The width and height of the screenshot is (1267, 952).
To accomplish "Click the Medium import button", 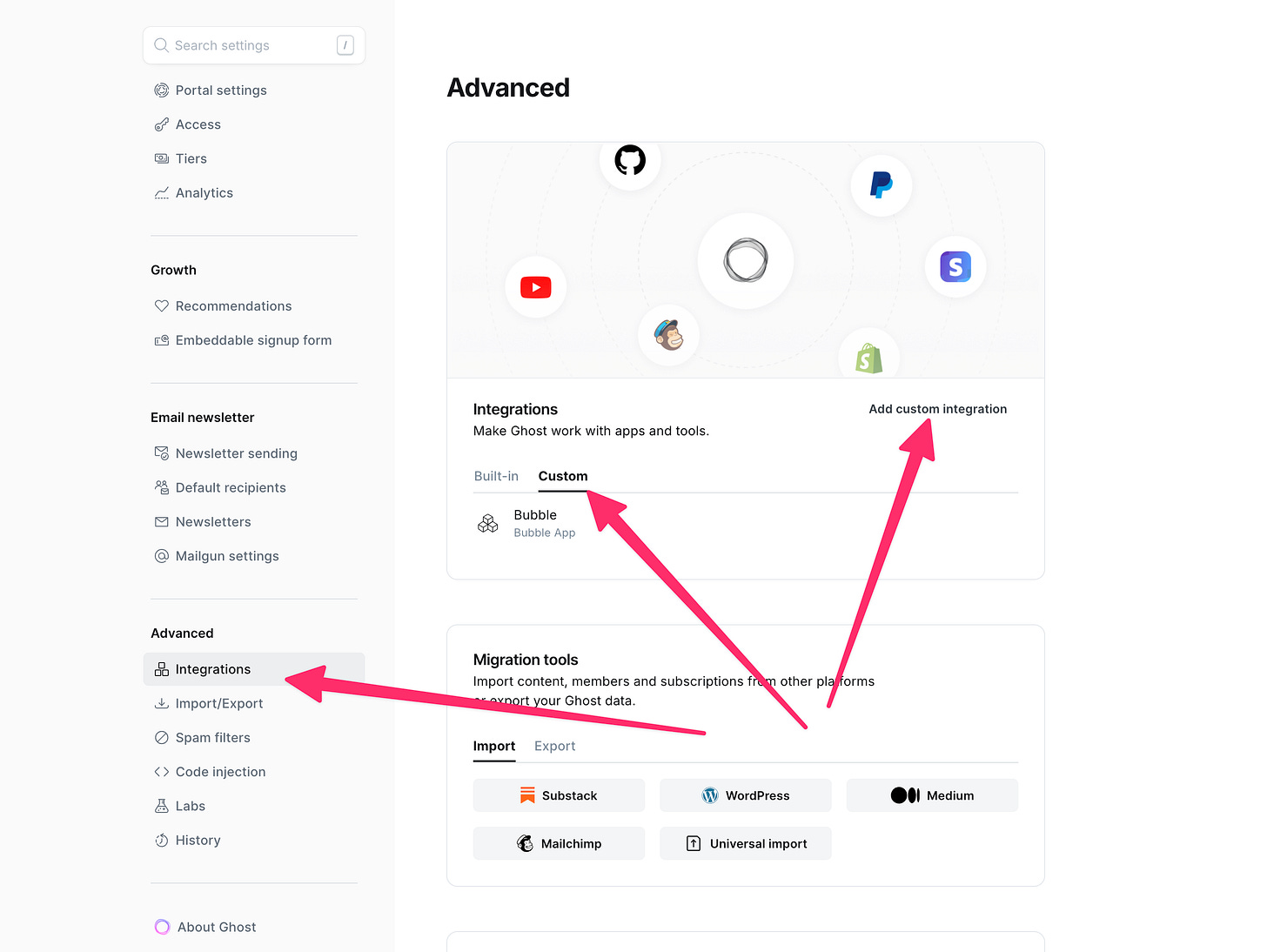I will [x=932, y=795].
